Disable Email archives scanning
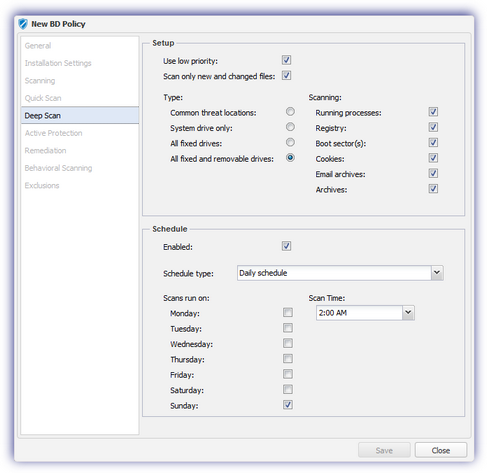 [433, 173]
